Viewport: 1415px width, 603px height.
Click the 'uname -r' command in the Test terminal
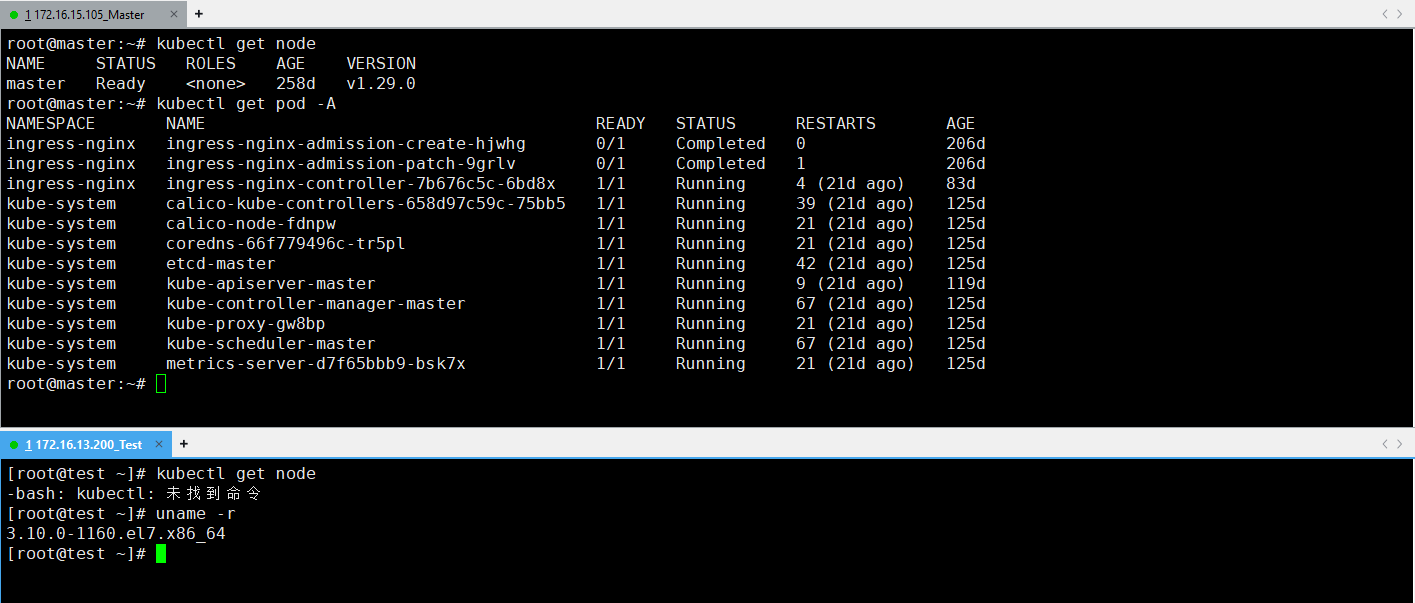coord(196,514)
